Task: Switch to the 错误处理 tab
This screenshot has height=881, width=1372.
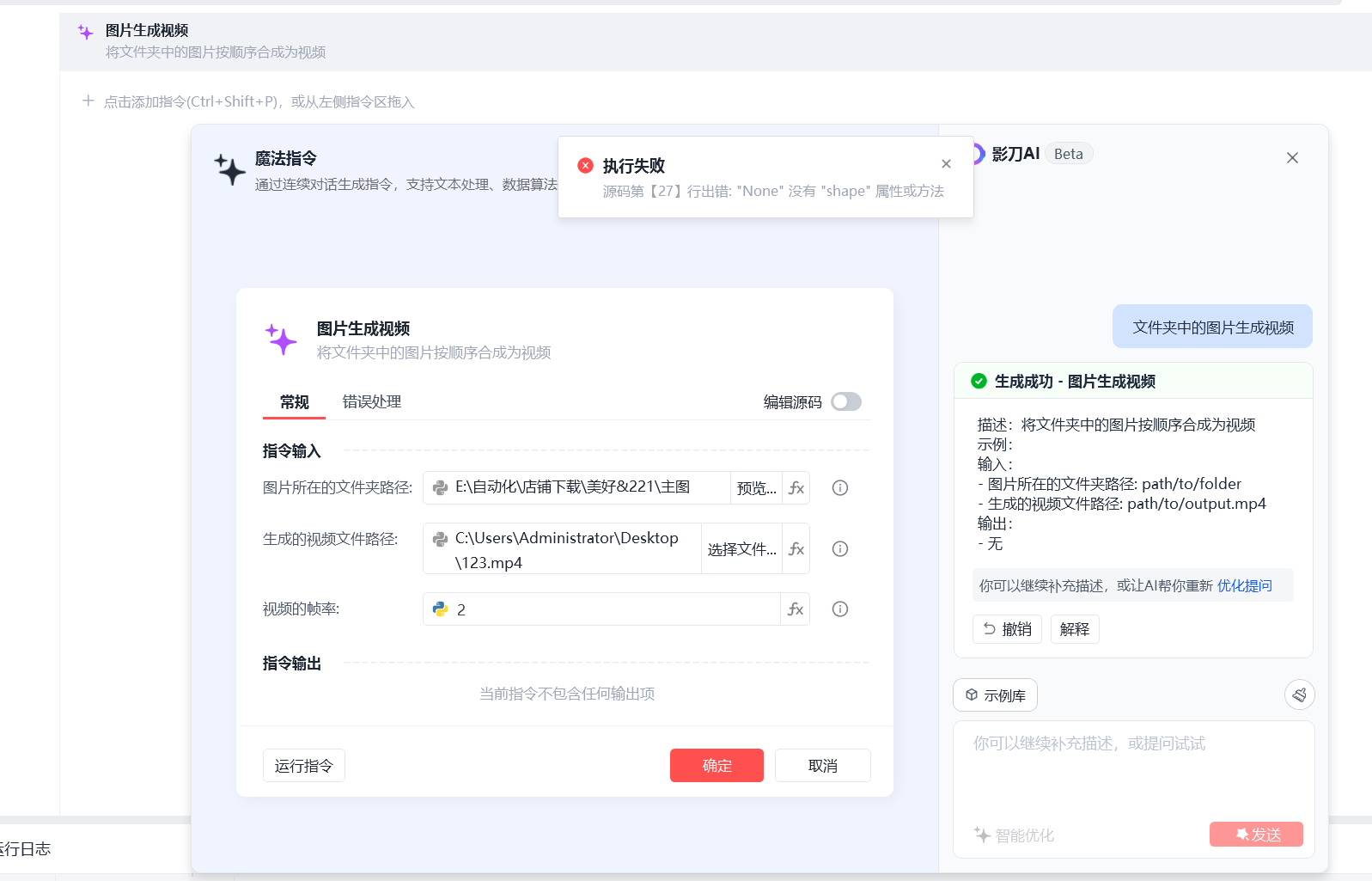Action: (371, 402)
